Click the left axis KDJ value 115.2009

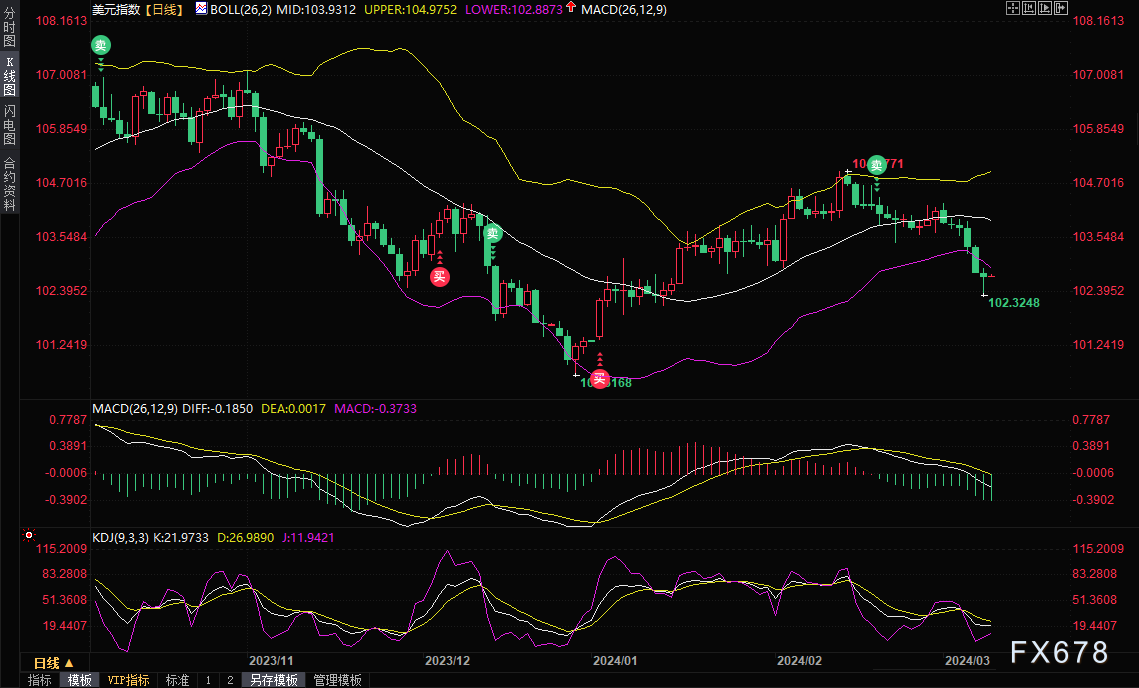[62, 549]
